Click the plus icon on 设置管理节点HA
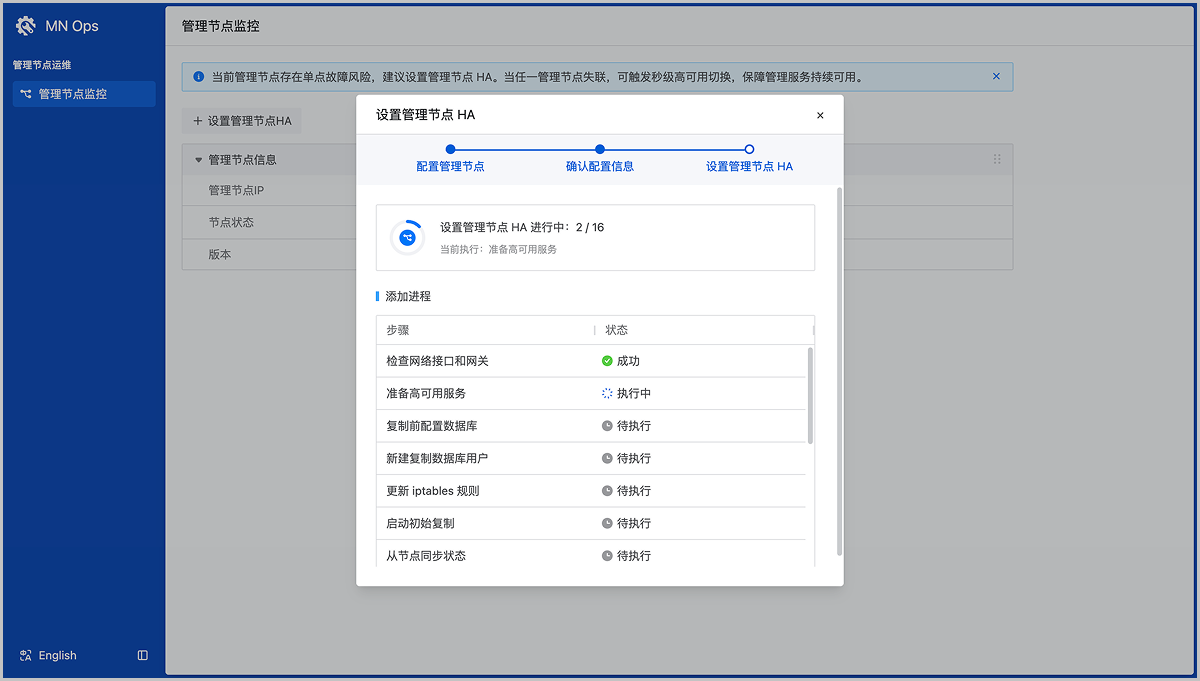The height and width of the screenshot is (681, 1200). coord(197,121)
